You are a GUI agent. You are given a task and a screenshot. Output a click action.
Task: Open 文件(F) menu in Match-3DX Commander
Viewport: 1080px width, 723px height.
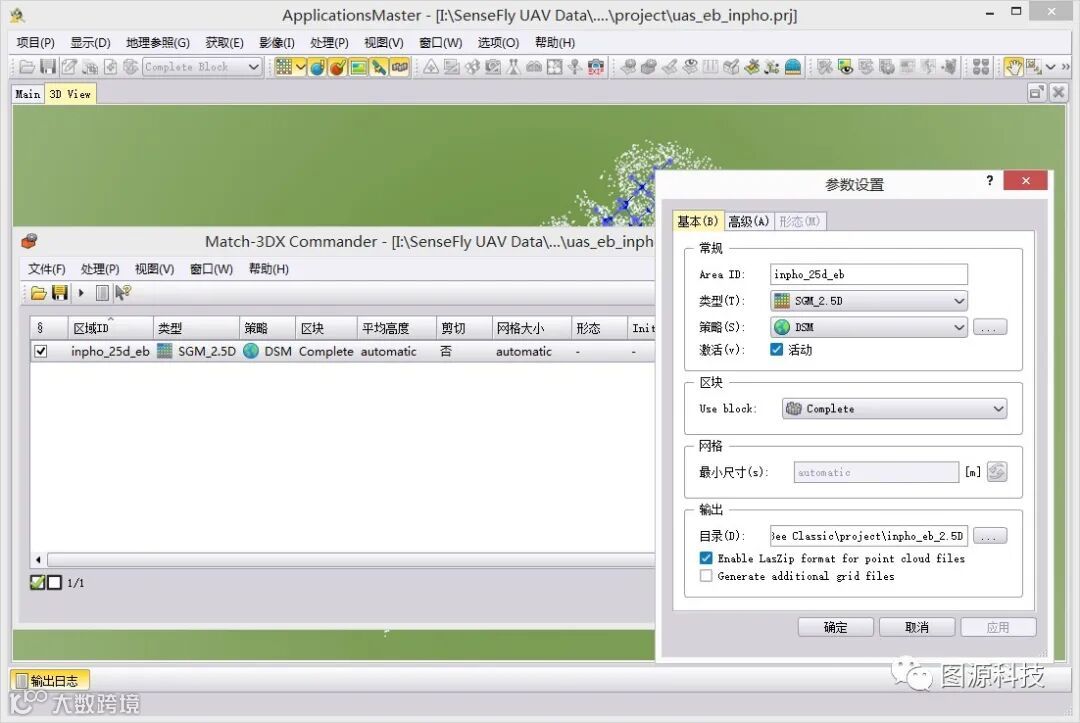[x=46, y=269]
